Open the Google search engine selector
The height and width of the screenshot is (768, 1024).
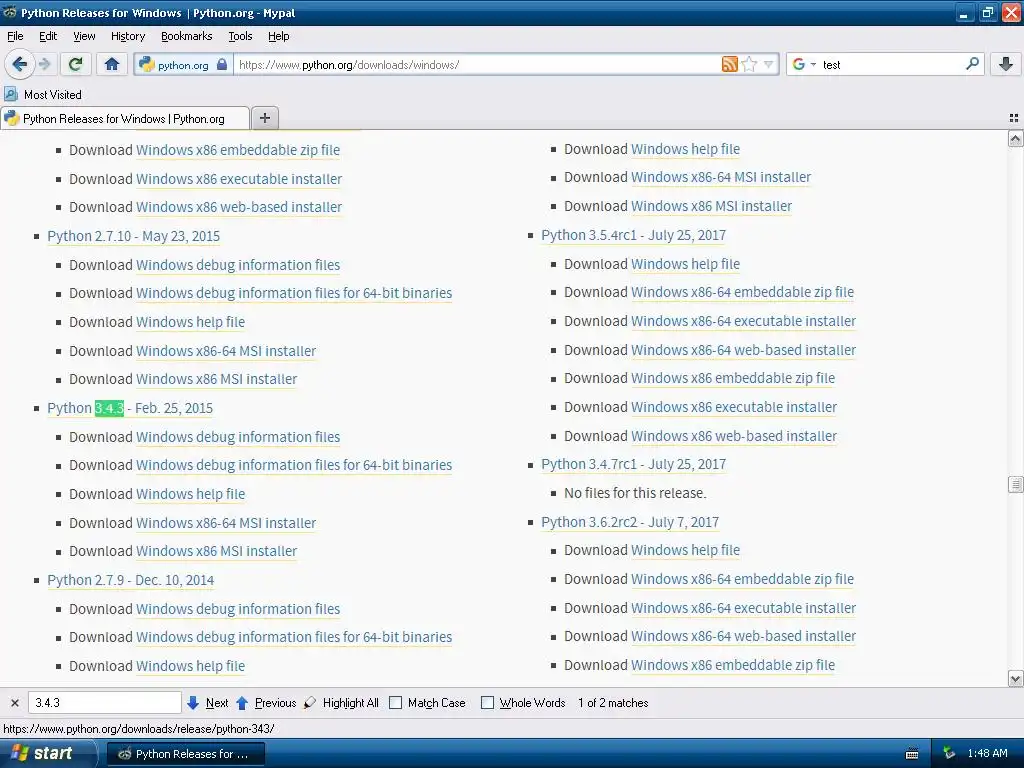(804, 64)
